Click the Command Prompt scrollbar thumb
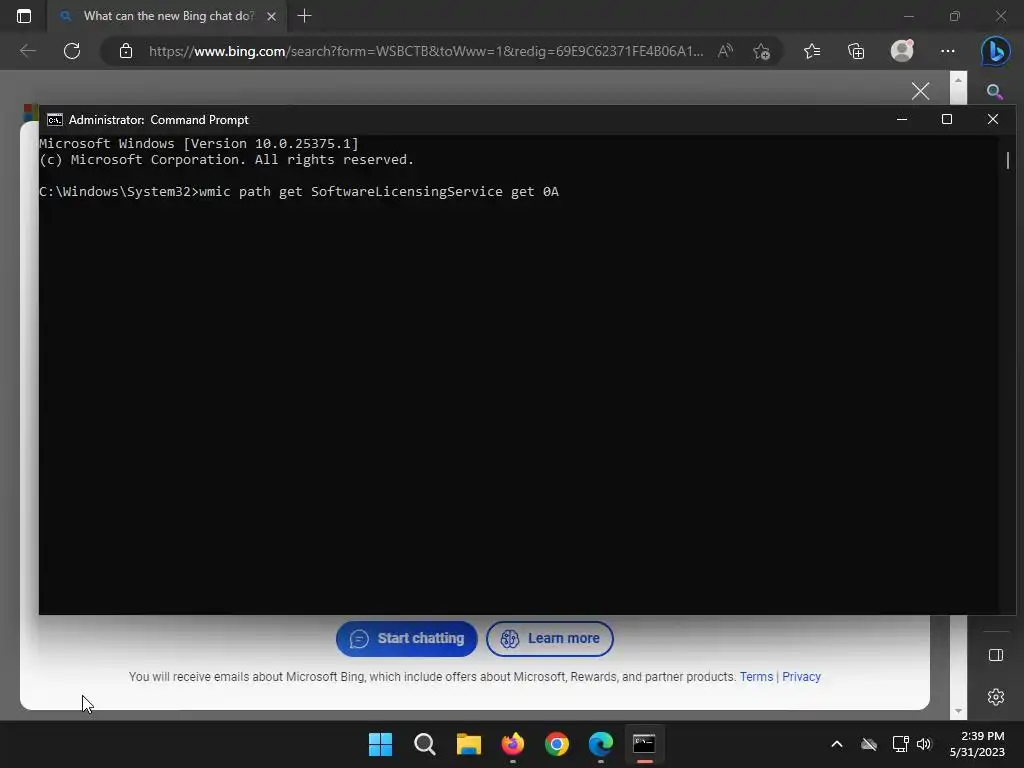Image resolution: width=1024 pixels, height=768 pixels. tap(1008, 160)
